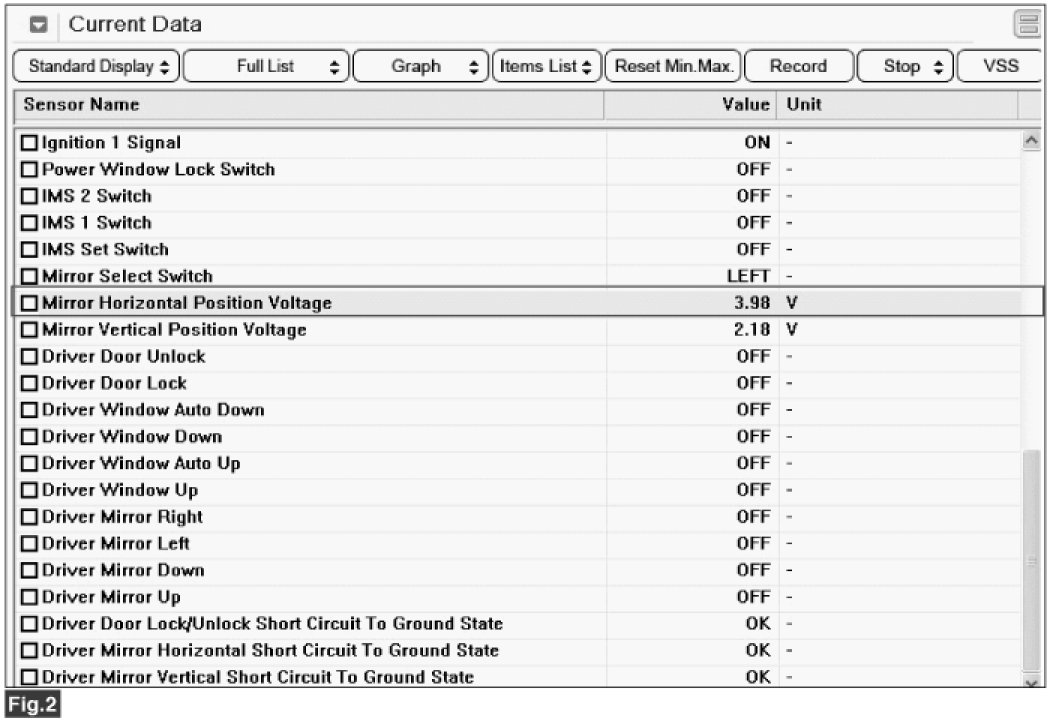The height and width of the screenshot is (721, 1050).
Task: Tick the Driver Door Unlock checkbox
Action: (28, 357)
